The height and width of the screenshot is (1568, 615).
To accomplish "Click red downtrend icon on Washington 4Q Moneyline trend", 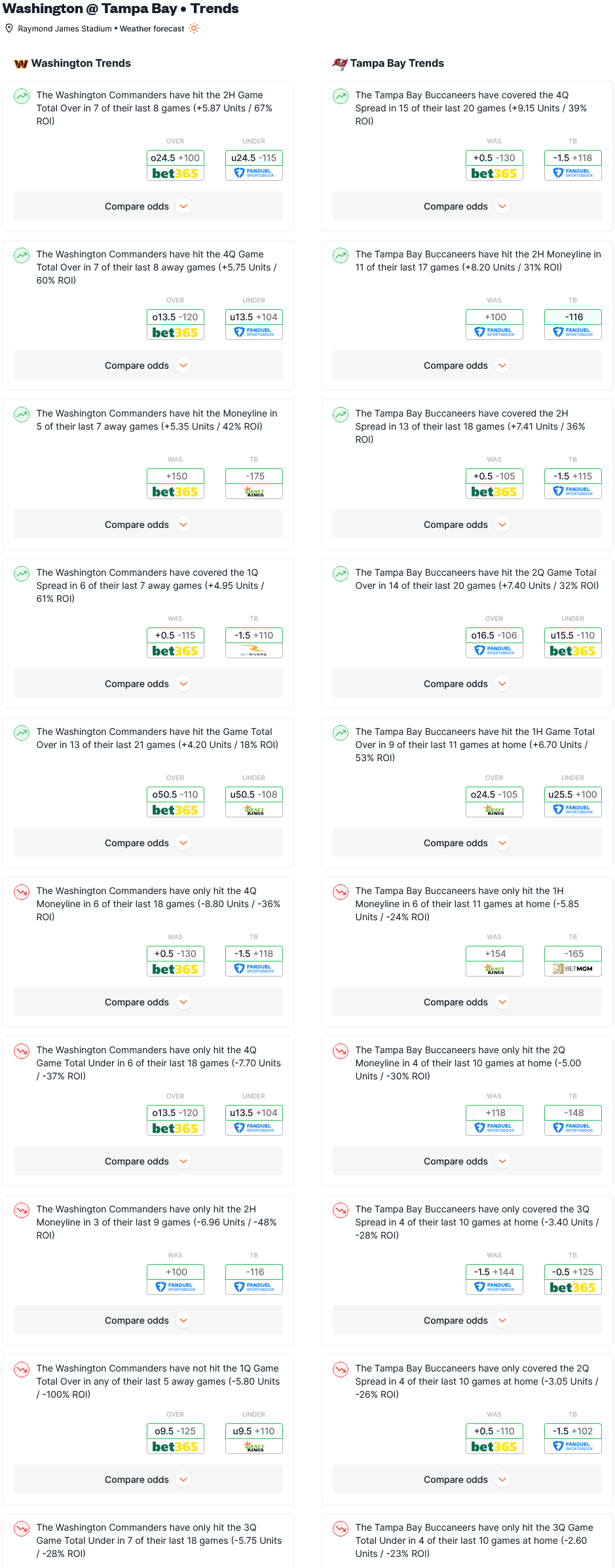I will [22, 892].
